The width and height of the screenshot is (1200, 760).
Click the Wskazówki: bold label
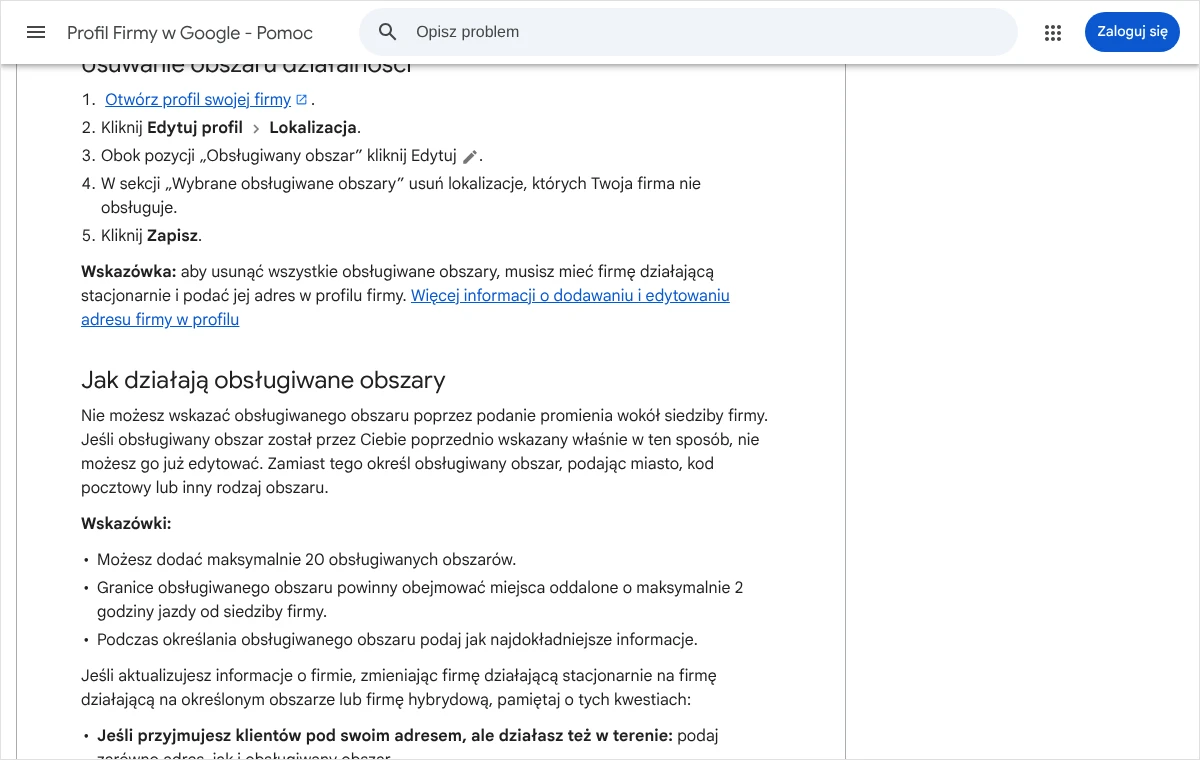click(126, 524)
